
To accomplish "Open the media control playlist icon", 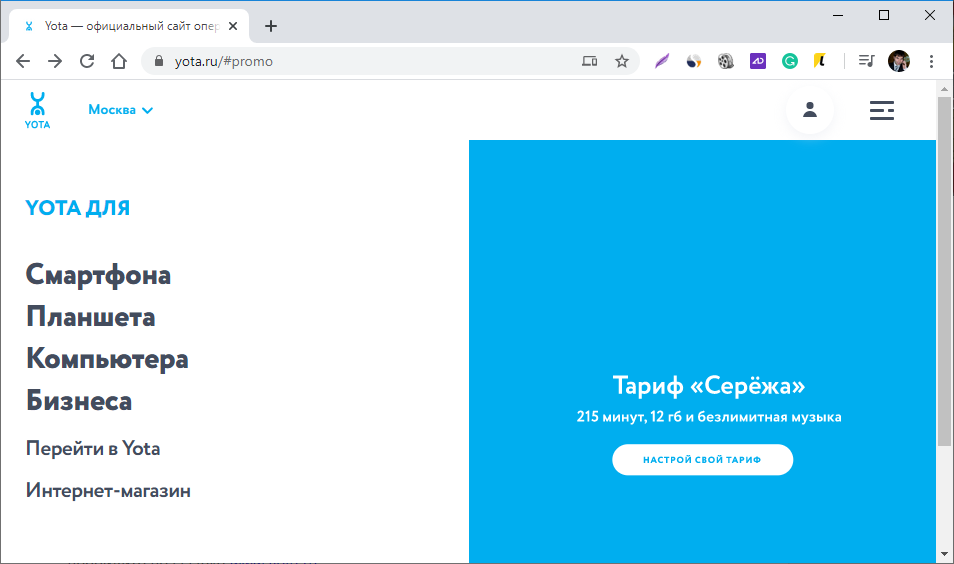I will pos(866,61).
